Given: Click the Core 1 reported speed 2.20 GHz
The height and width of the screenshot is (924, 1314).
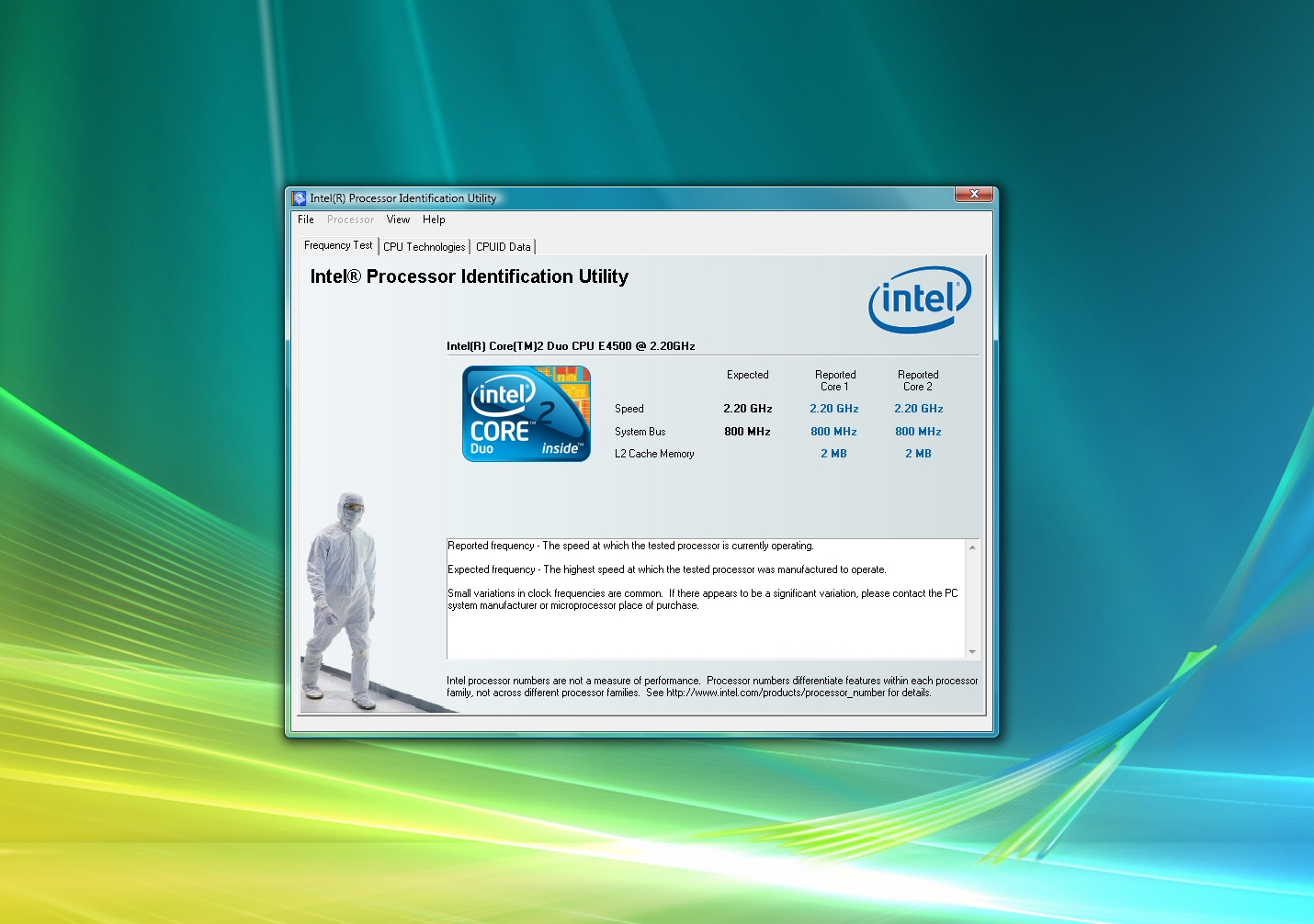Looking at the screenshot, I should tap(834, 409).
